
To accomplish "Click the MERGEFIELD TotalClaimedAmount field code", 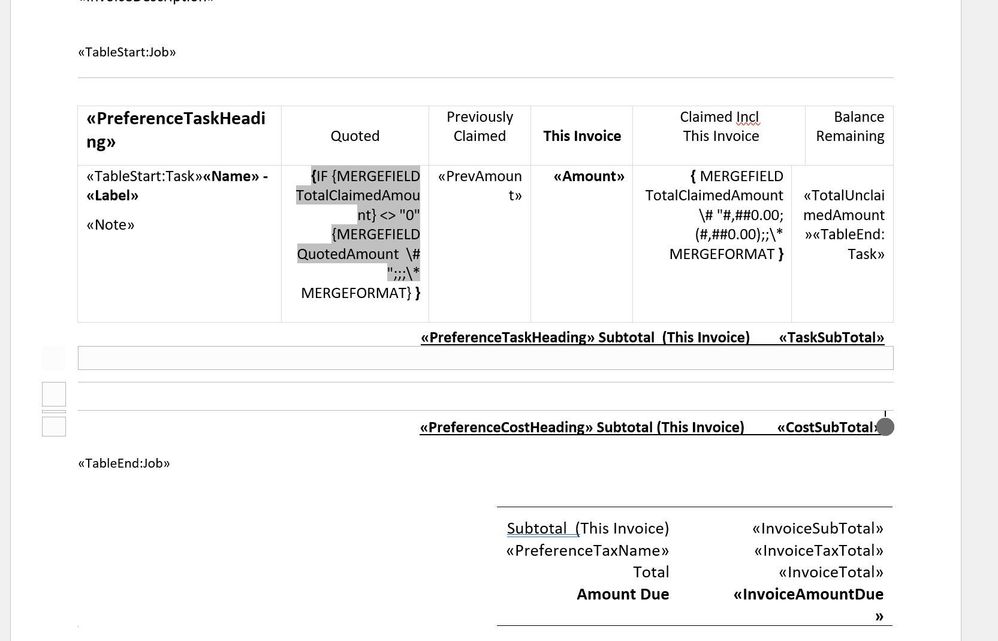I will (x=714, y=215).
